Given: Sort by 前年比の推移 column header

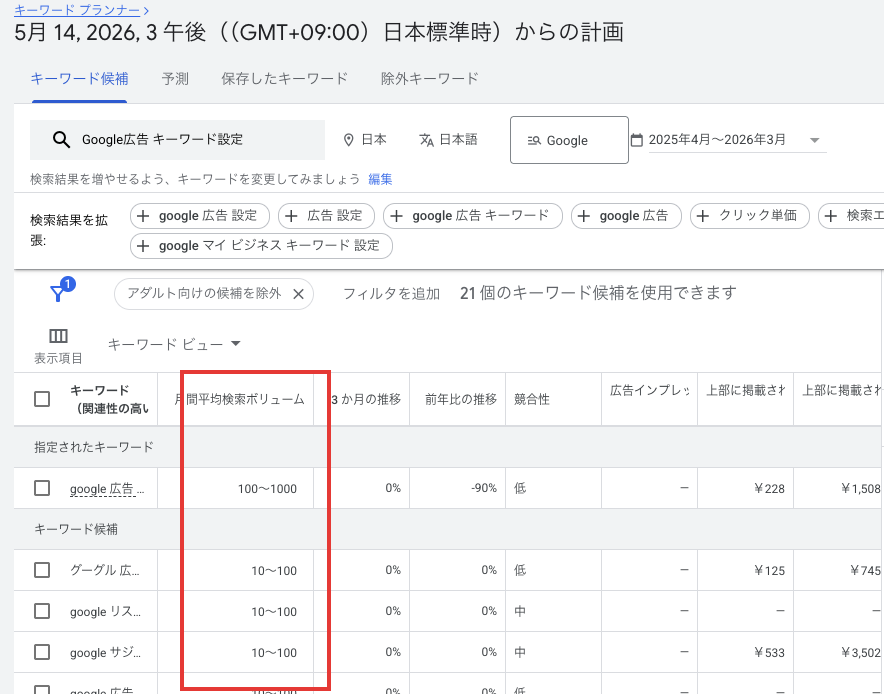Looking at the screenshot, I should 461,399.
